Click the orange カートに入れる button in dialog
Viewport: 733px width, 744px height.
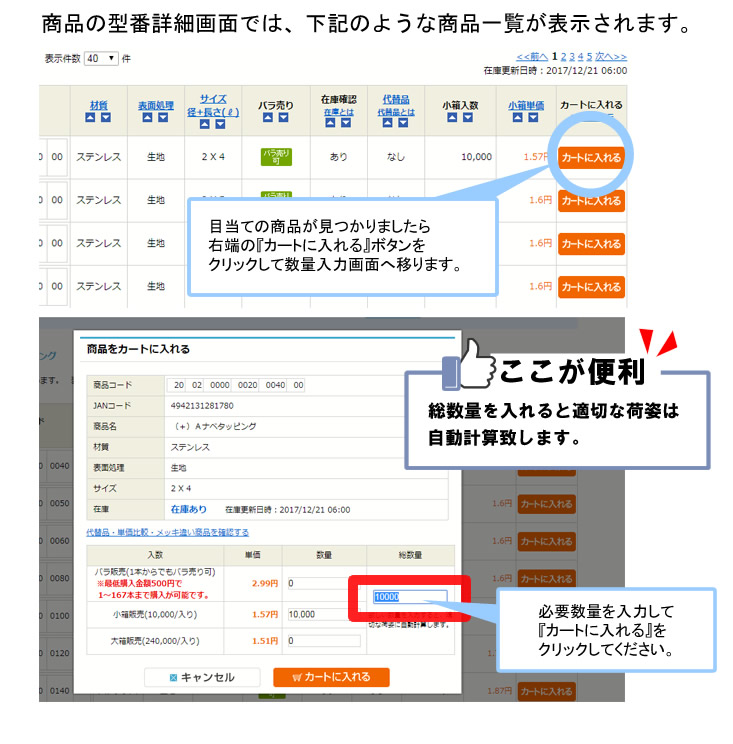coord(331,677)
